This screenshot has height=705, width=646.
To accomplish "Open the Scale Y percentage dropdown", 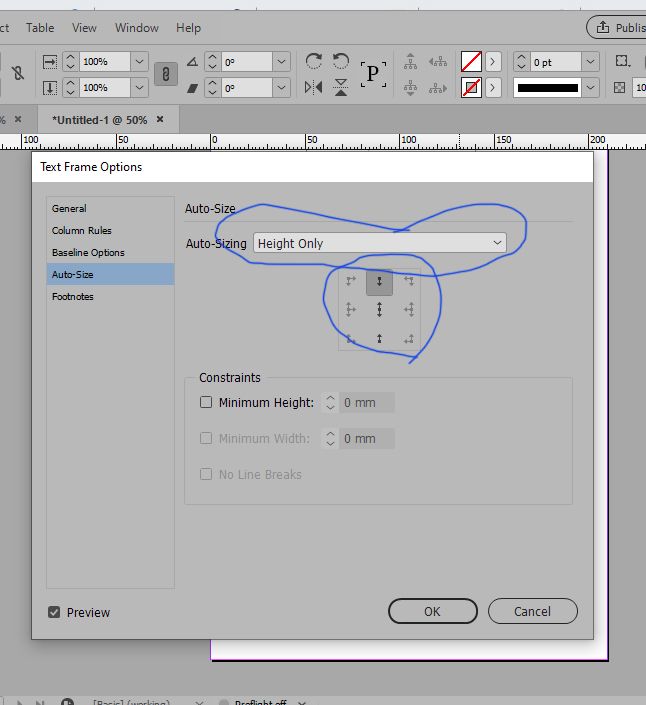I will pos(139,88).
